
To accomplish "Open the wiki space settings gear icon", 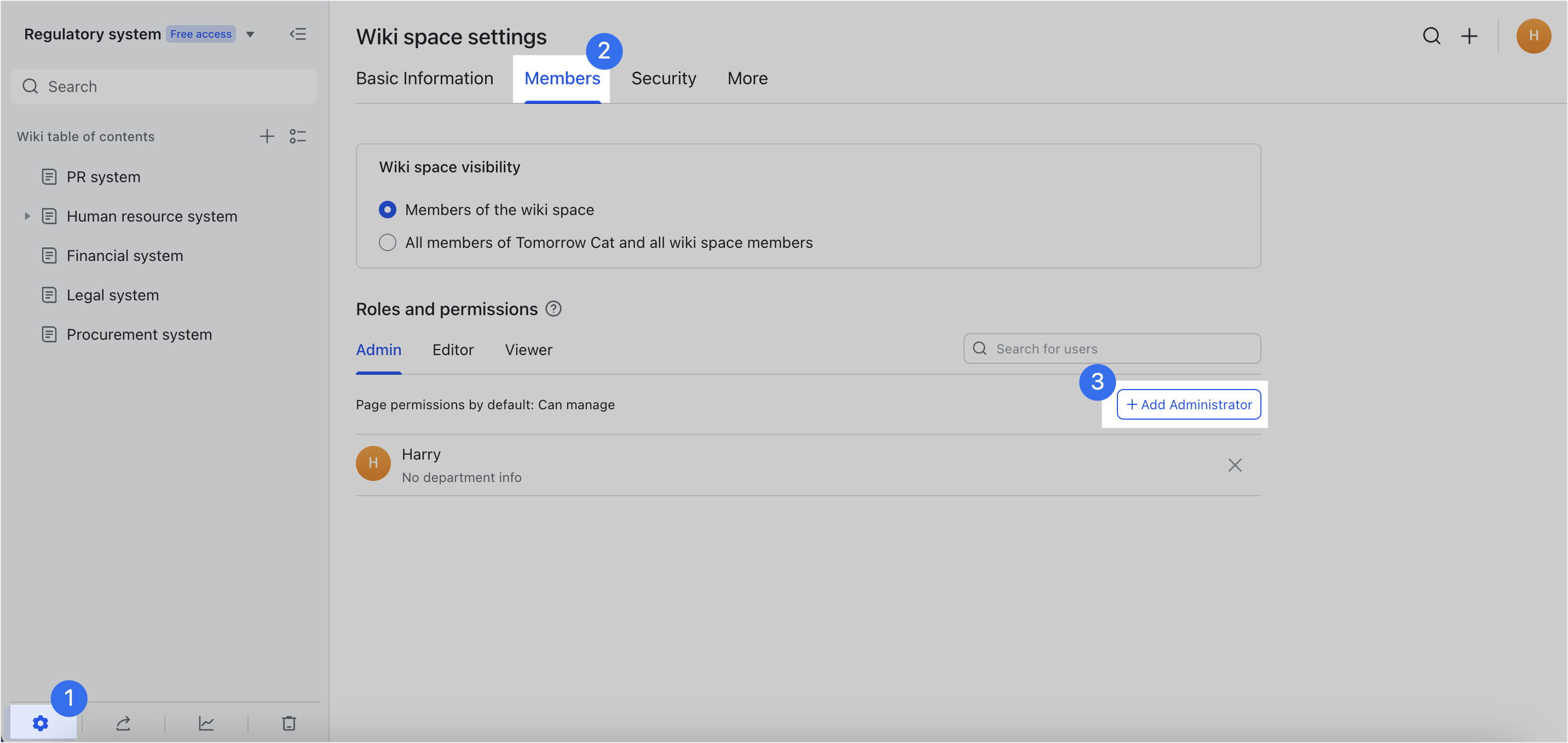I will point(40,723).
